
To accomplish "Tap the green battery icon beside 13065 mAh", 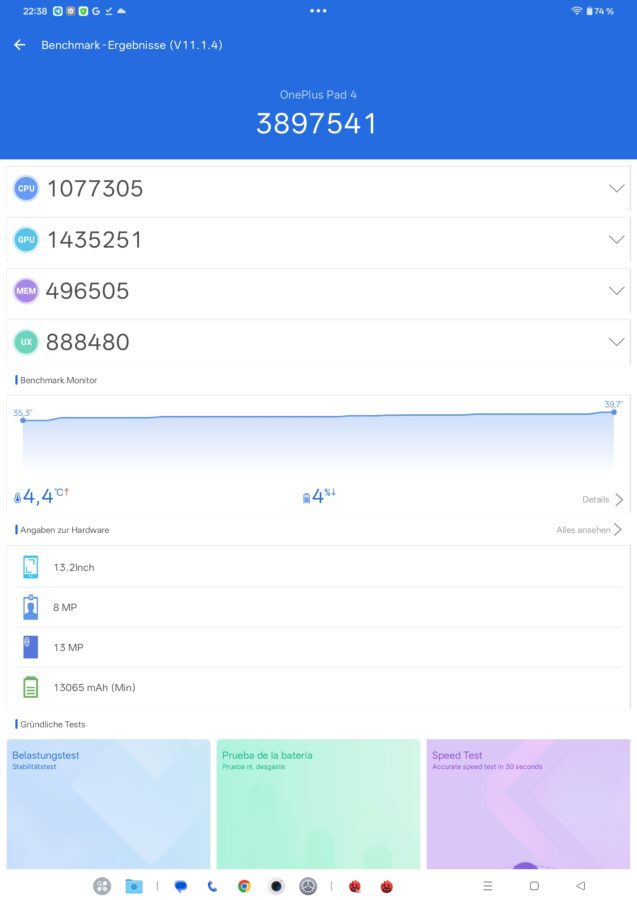I will (x=30, y=687).
